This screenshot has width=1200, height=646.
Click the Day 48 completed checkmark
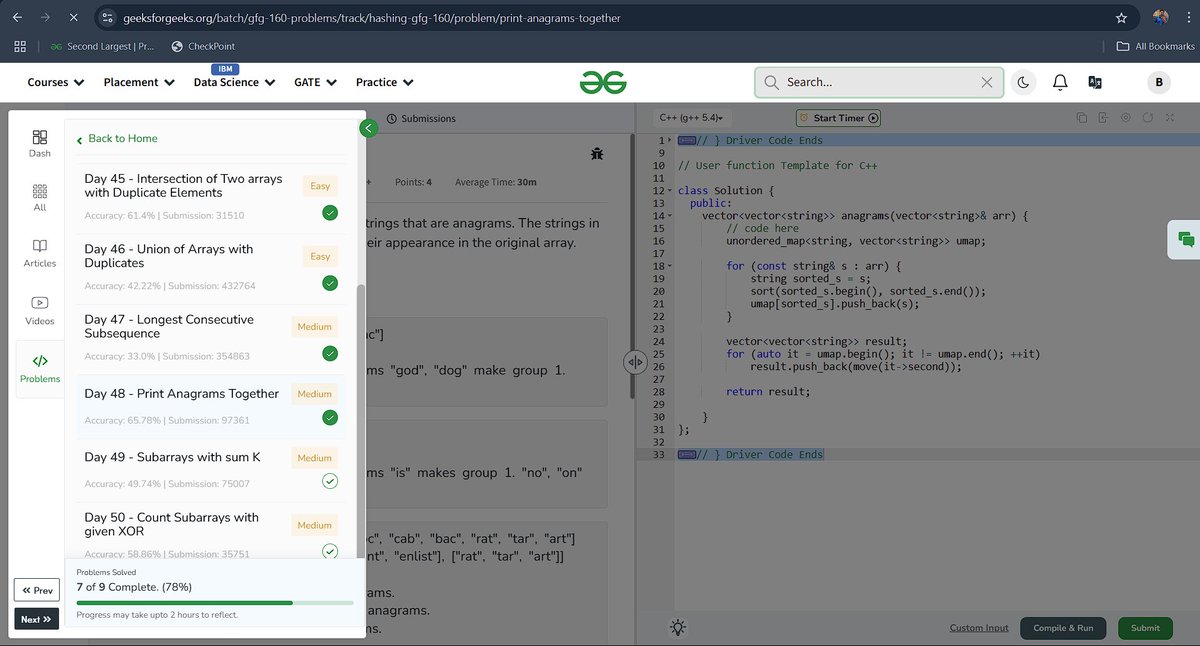click(330, 417)
